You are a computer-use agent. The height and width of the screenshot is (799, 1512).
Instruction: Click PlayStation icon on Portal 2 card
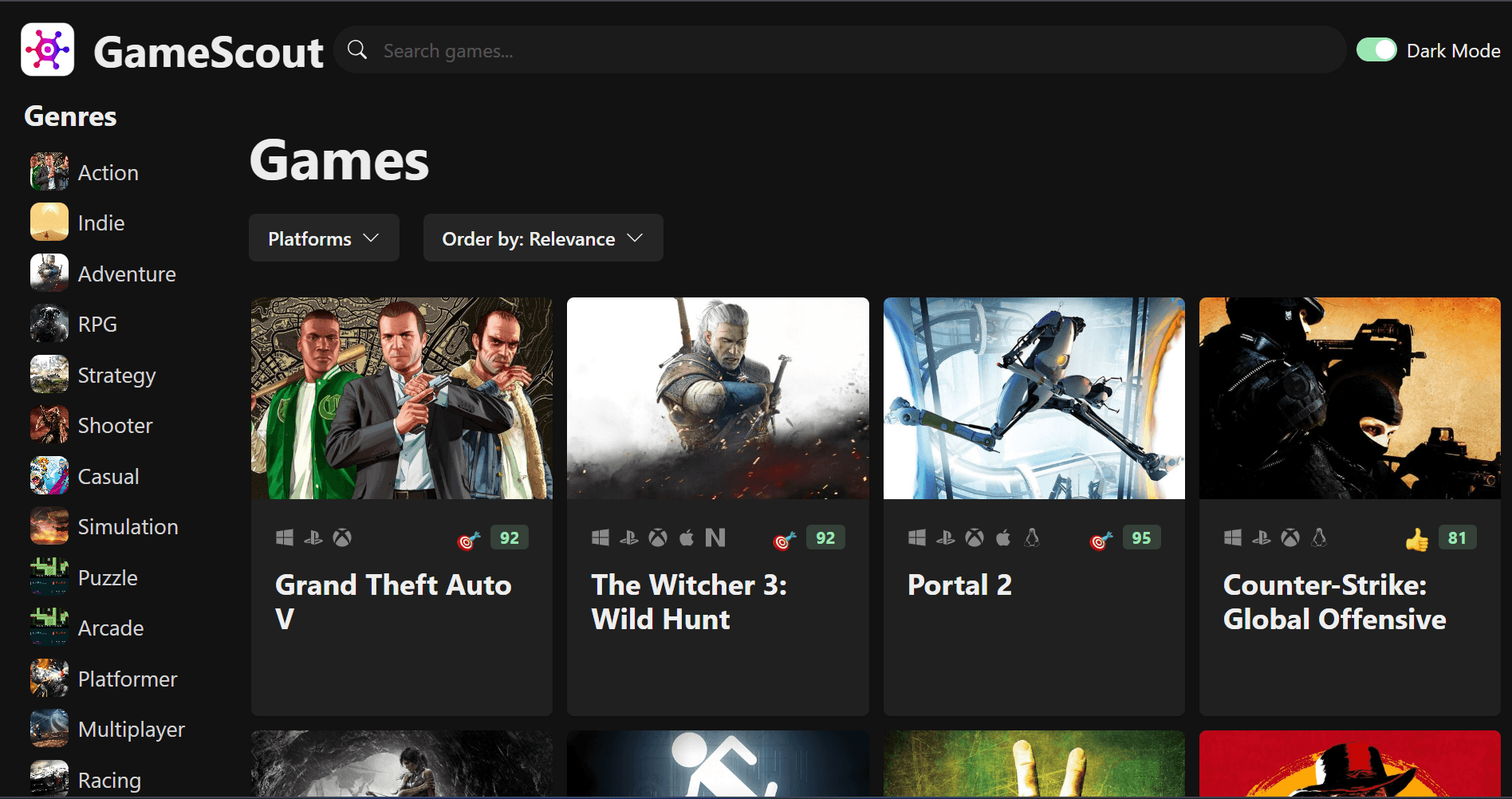946,538
